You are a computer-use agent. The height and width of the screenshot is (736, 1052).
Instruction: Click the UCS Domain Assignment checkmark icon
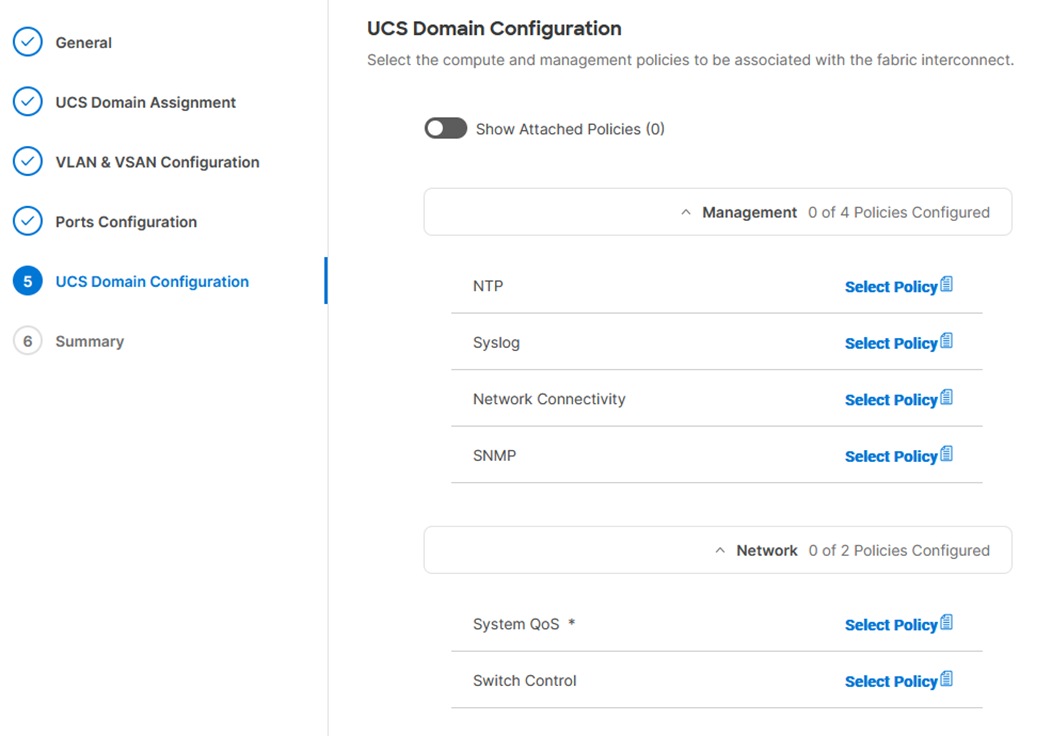tap(28, 102)
